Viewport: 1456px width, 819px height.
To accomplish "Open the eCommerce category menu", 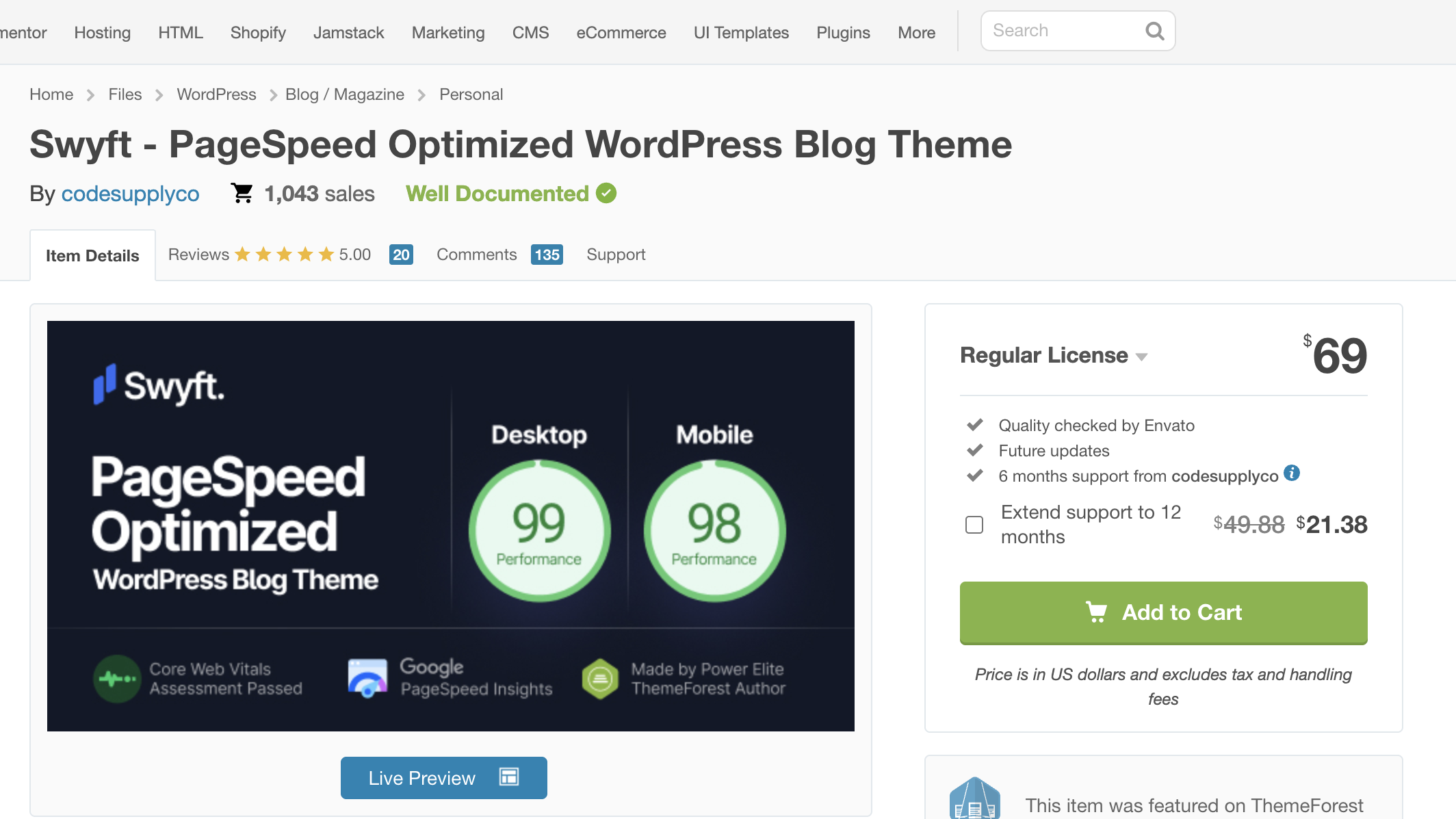I will pos(621,32).
